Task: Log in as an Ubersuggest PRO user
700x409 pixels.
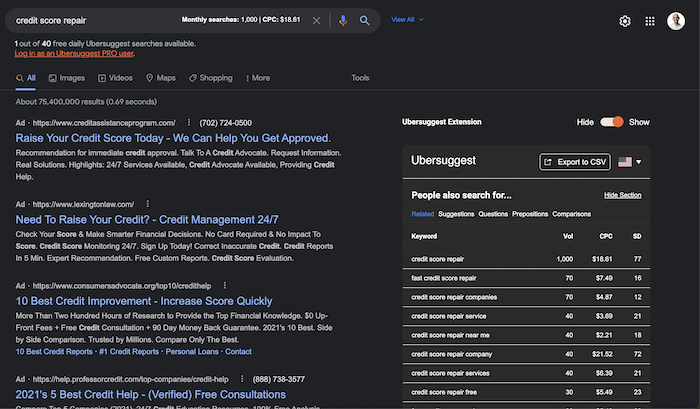Action: point(74,54)
